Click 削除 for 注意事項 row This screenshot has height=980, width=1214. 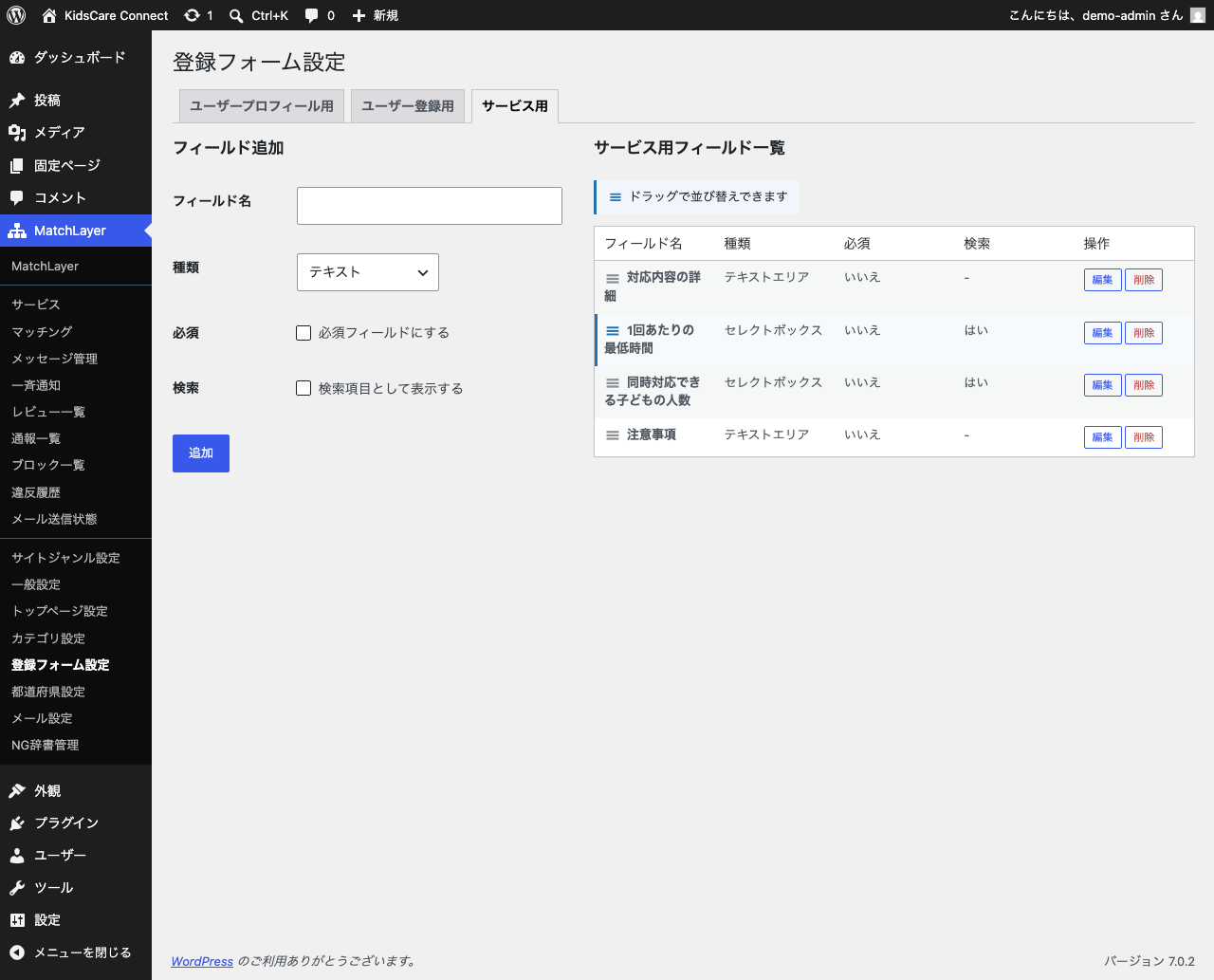tap(1144, 437)
